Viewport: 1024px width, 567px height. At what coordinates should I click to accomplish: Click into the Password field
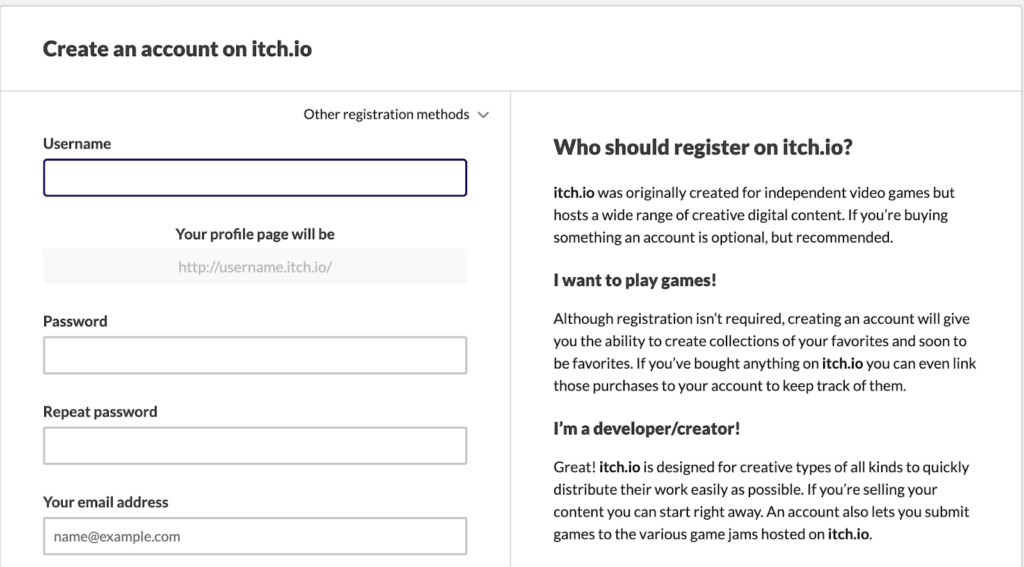[255, 355]
